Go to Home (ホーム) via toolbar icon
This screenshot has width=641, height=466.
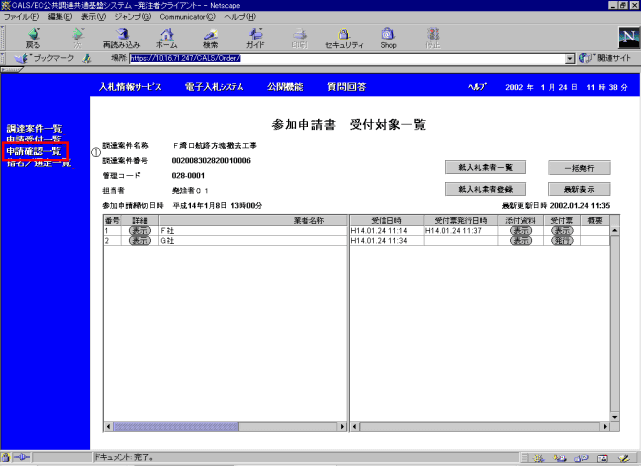click(166, 37)
